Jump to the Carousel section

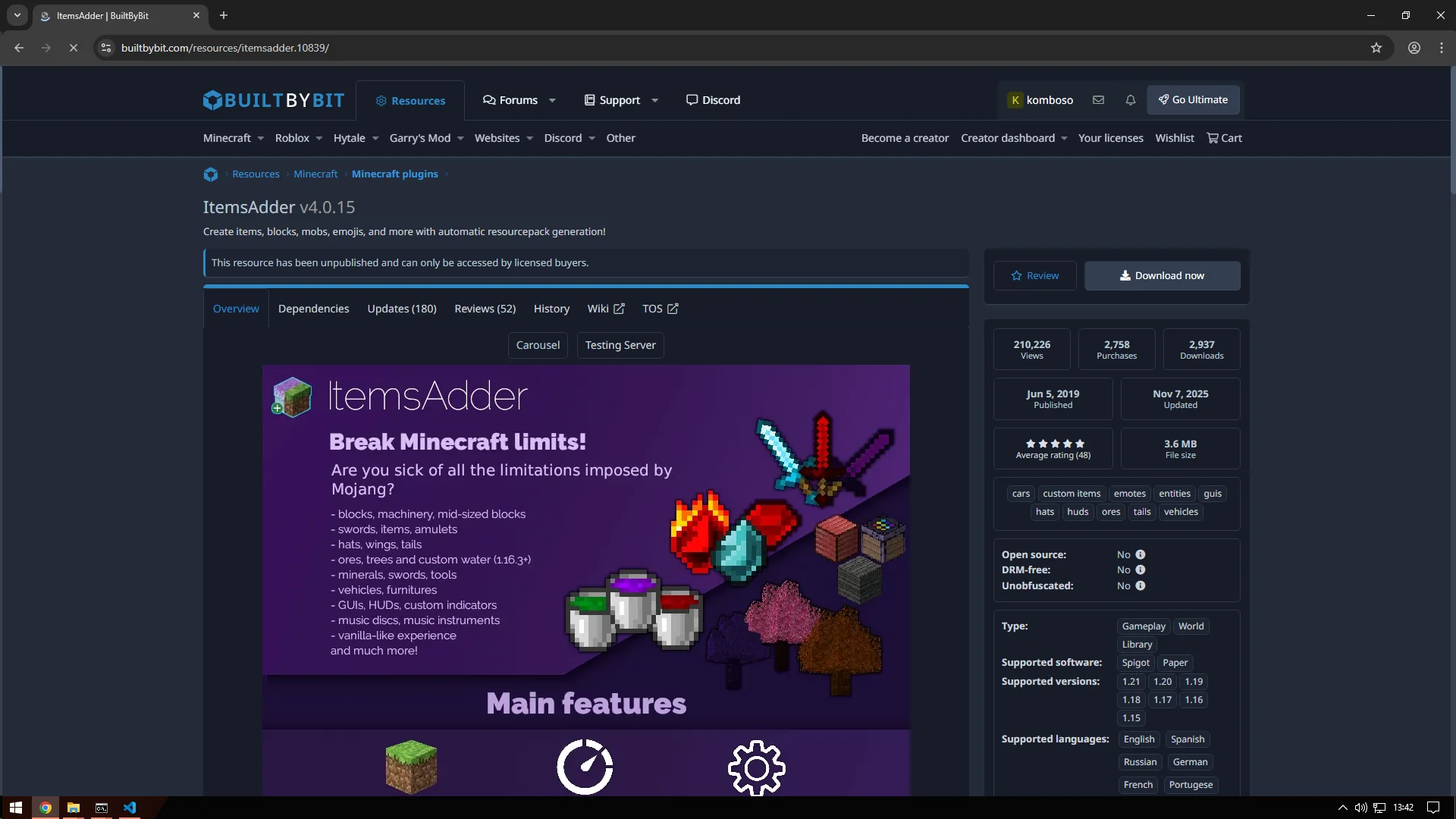pyautogui.click(x=538, y=345)
